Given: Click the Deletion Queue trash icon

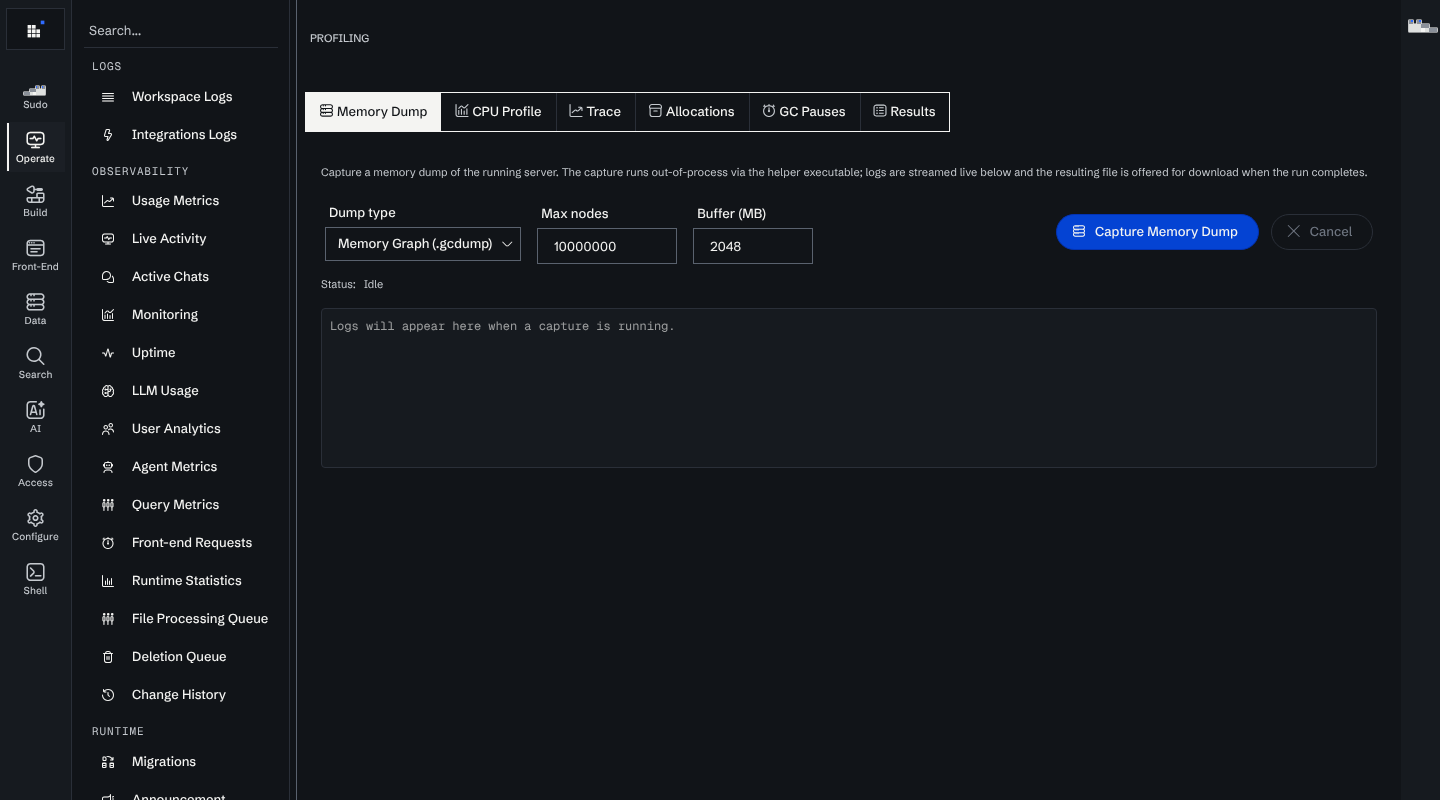Looking at the screenshot, I should point(108,657).
